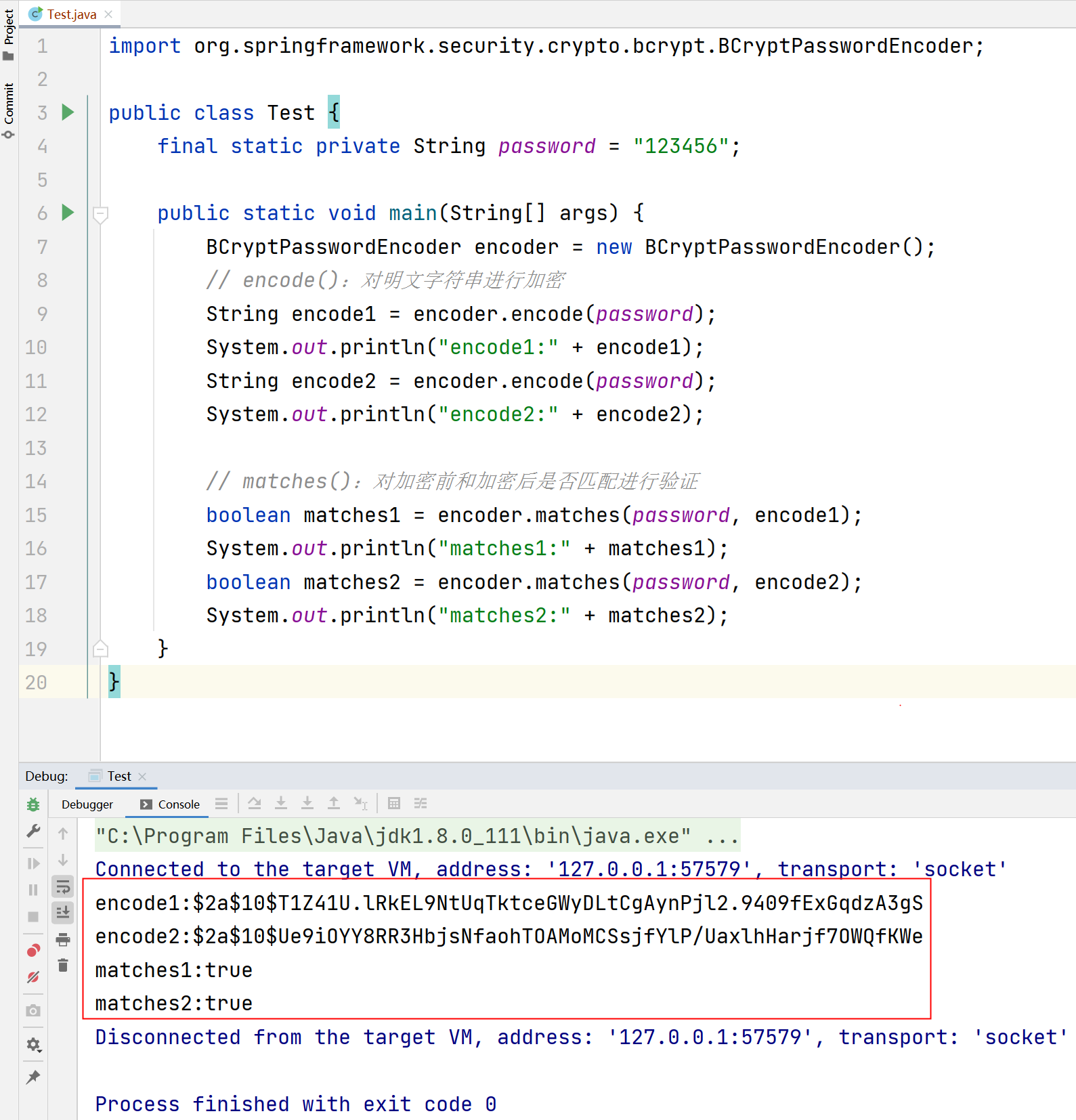Image resolution: width=1076 pixels, height=1120 pixels.
Task: Click line number 15 in gutter
Action: coord(36,515)
